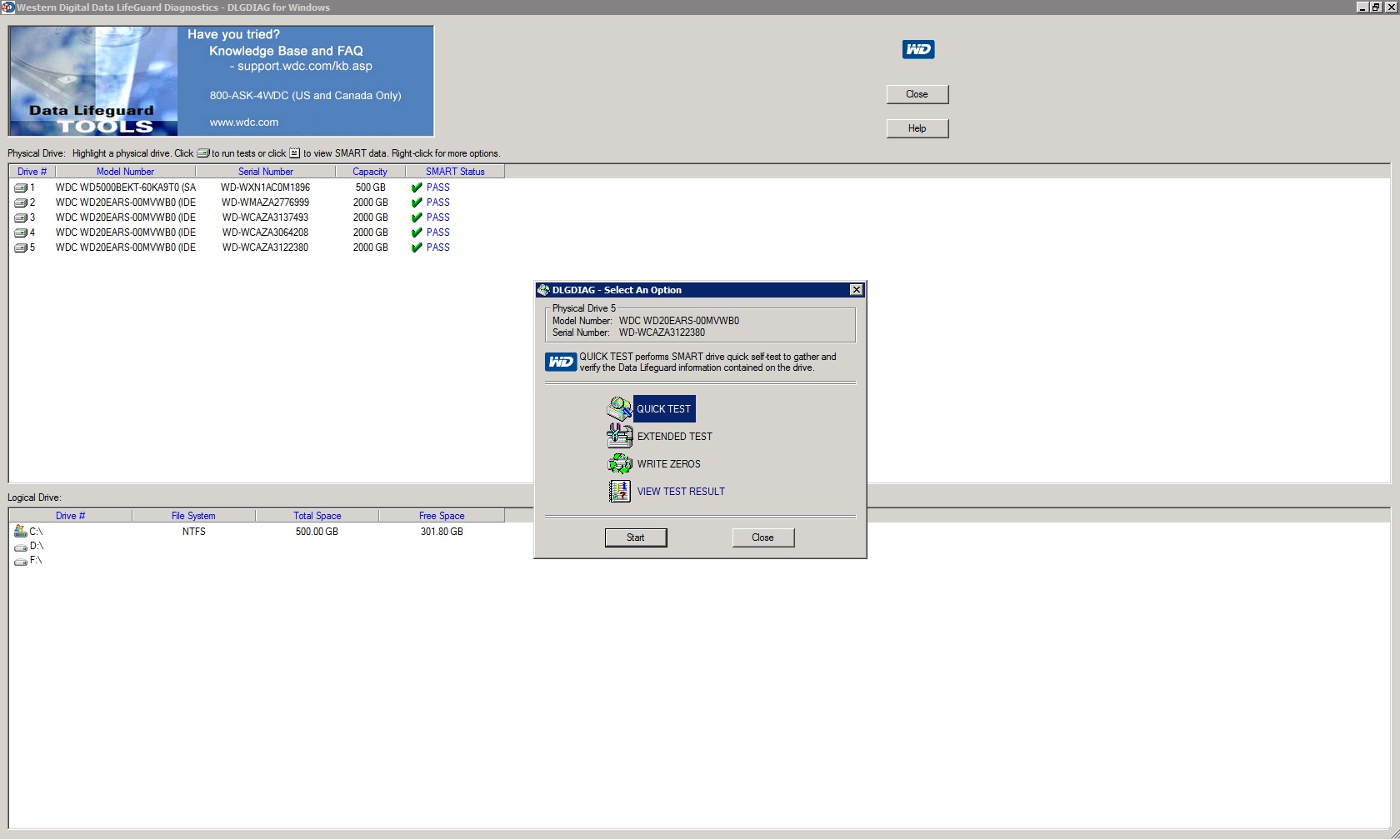
Task: Click the Extended Test tools icon
Action: click(619, 436)
